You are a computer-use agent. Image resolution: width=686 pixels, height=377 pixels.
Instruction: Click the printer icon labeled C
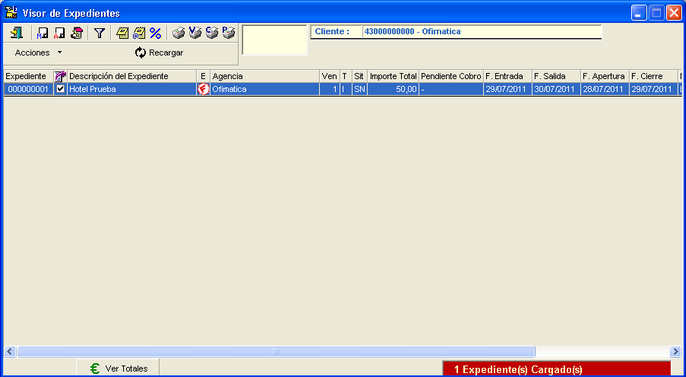(212, 33)
